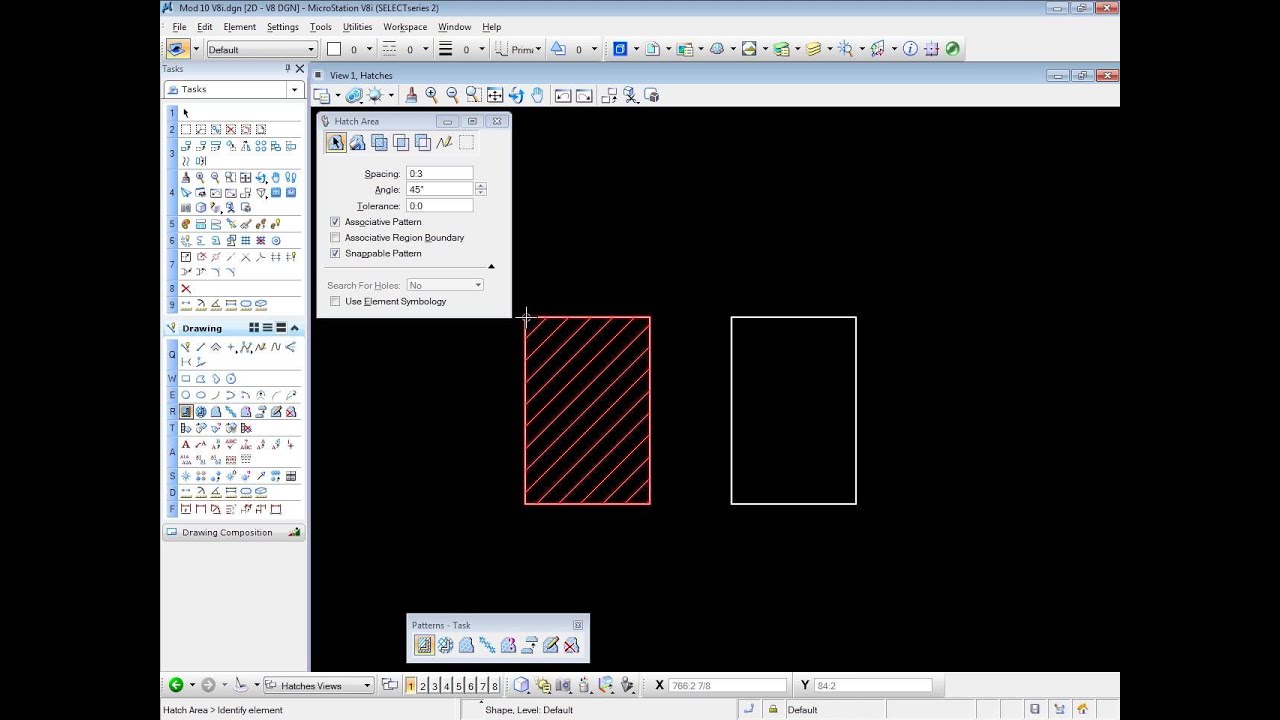Click the green back arrow button
Image resolution: width=1280 pixels, height=720 pixels.
(176, 685)
